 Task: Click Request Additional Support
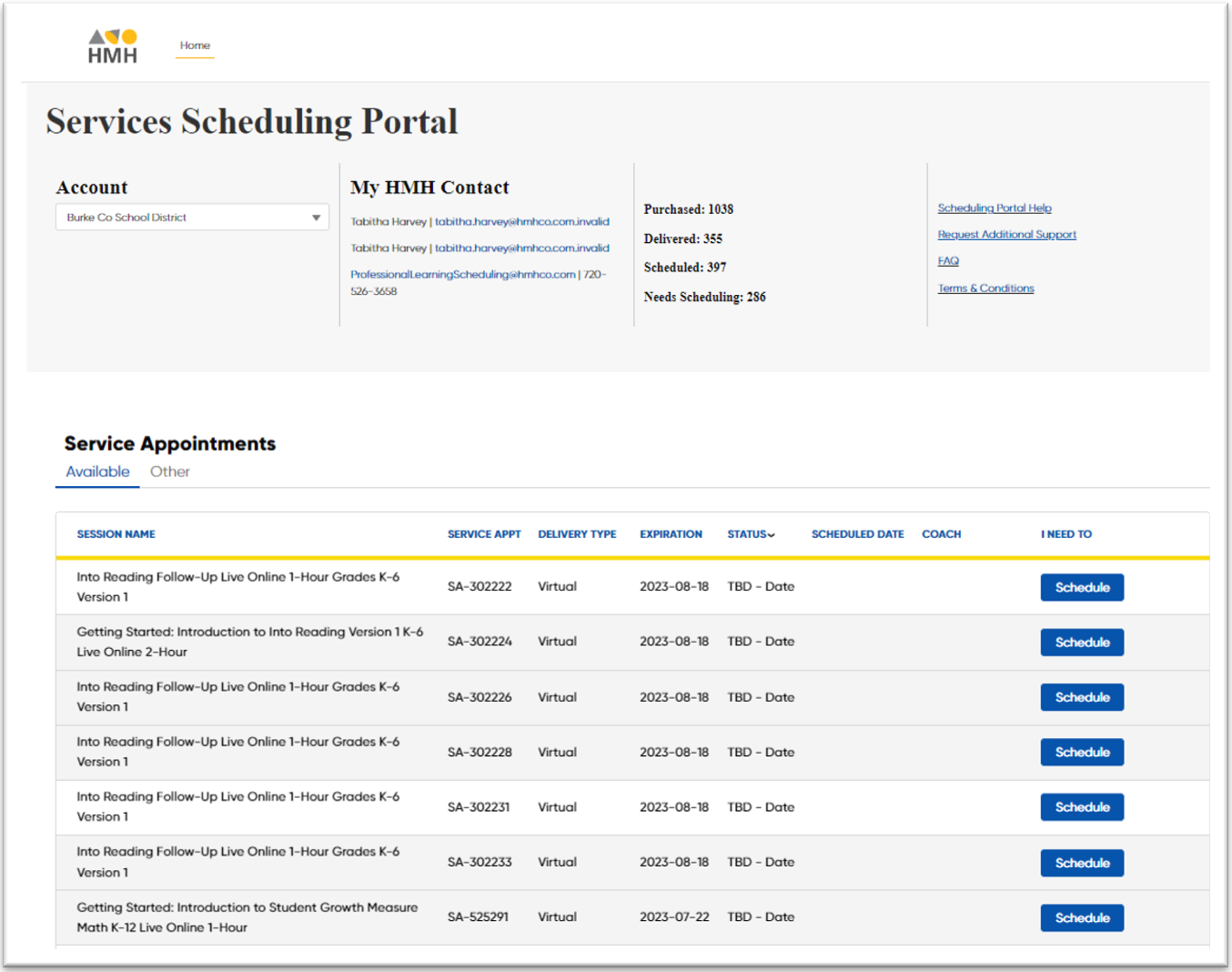point(1006,234)
